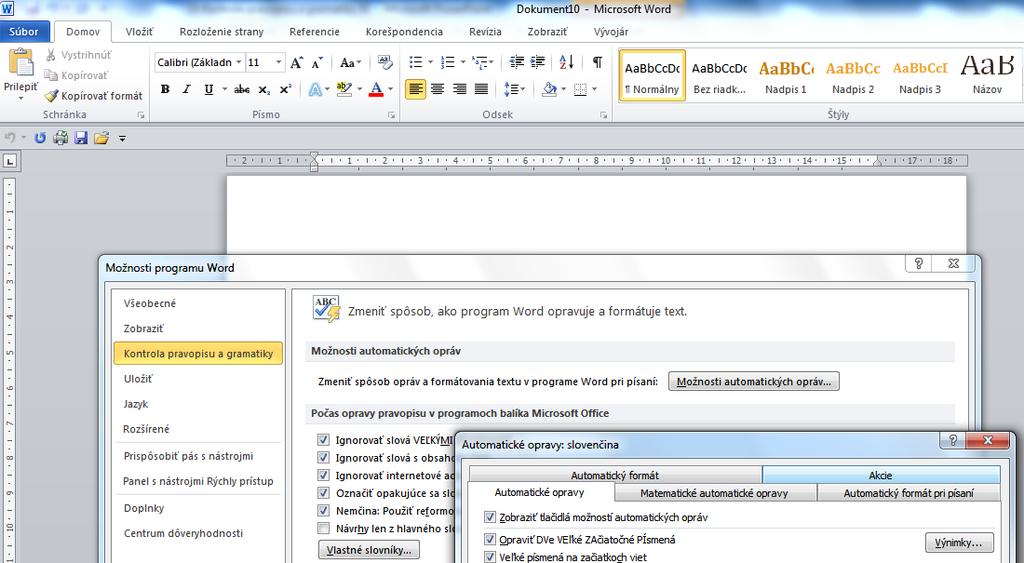1024x563 pixels.
Task: Toggle Nemčina: Použiť reformované checkbox
Action: click(323, 510)
